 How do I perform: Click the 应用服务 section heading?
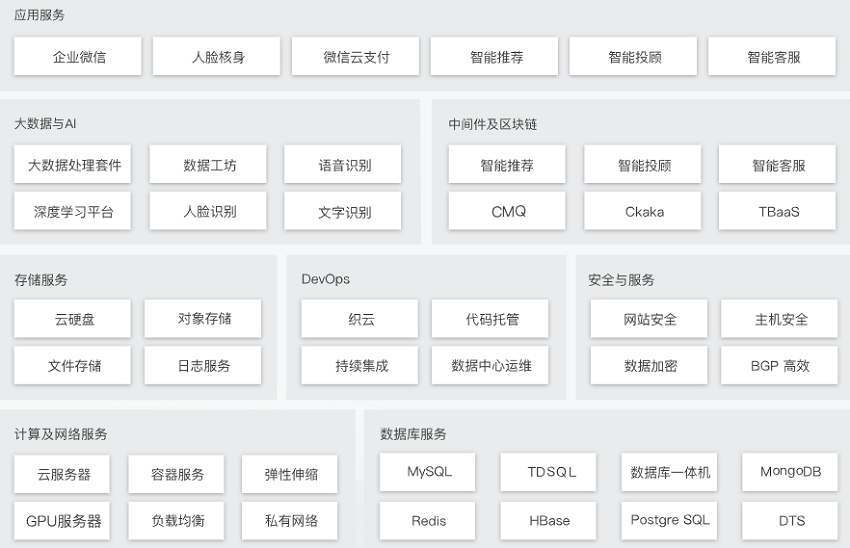tap(39, 15)
